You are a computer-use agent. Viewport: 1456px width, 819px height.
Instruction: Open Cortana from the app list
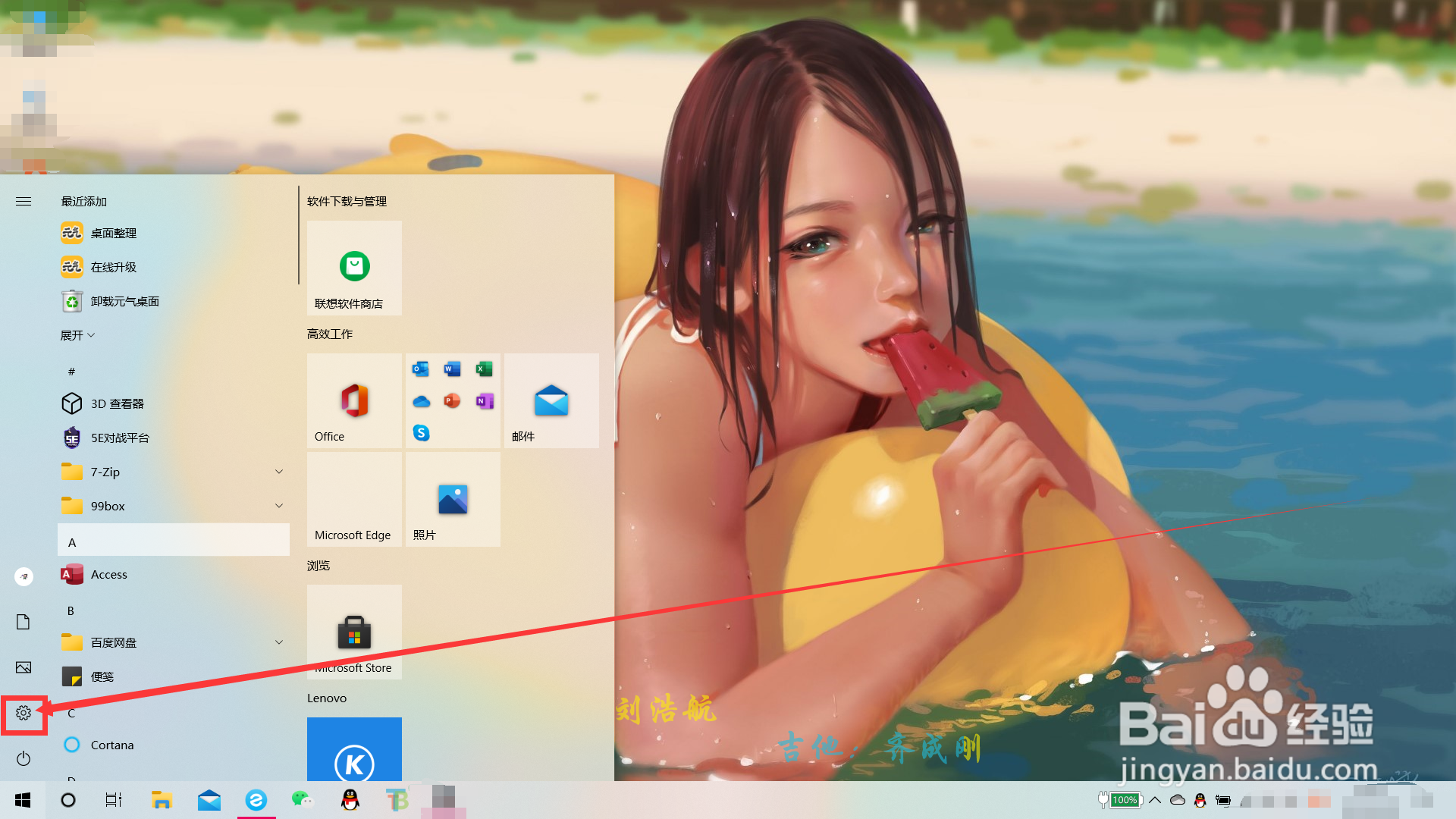coord(112,745)
